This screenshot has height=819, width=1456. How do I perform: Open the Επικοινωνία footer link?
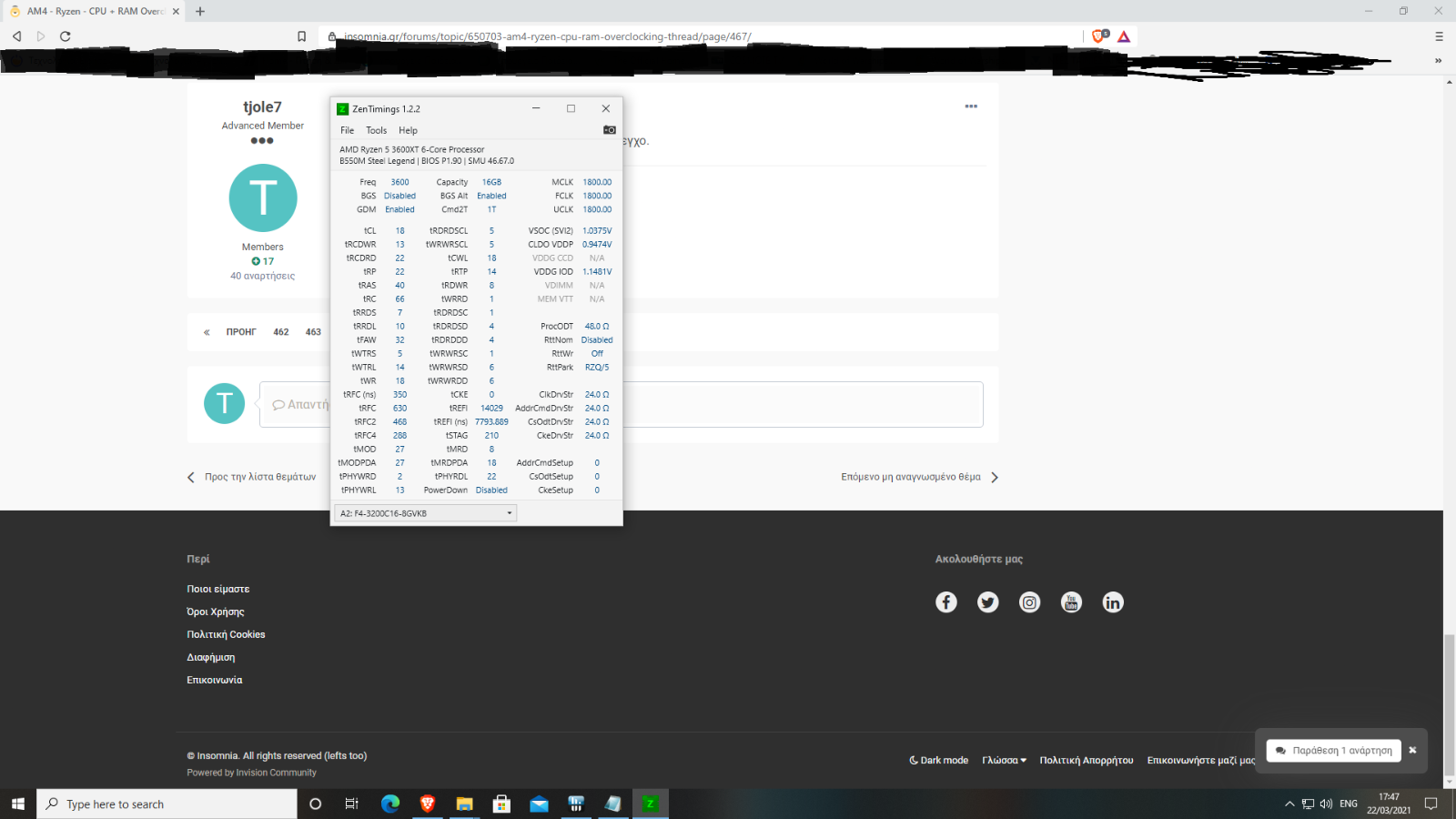point(214,680)
